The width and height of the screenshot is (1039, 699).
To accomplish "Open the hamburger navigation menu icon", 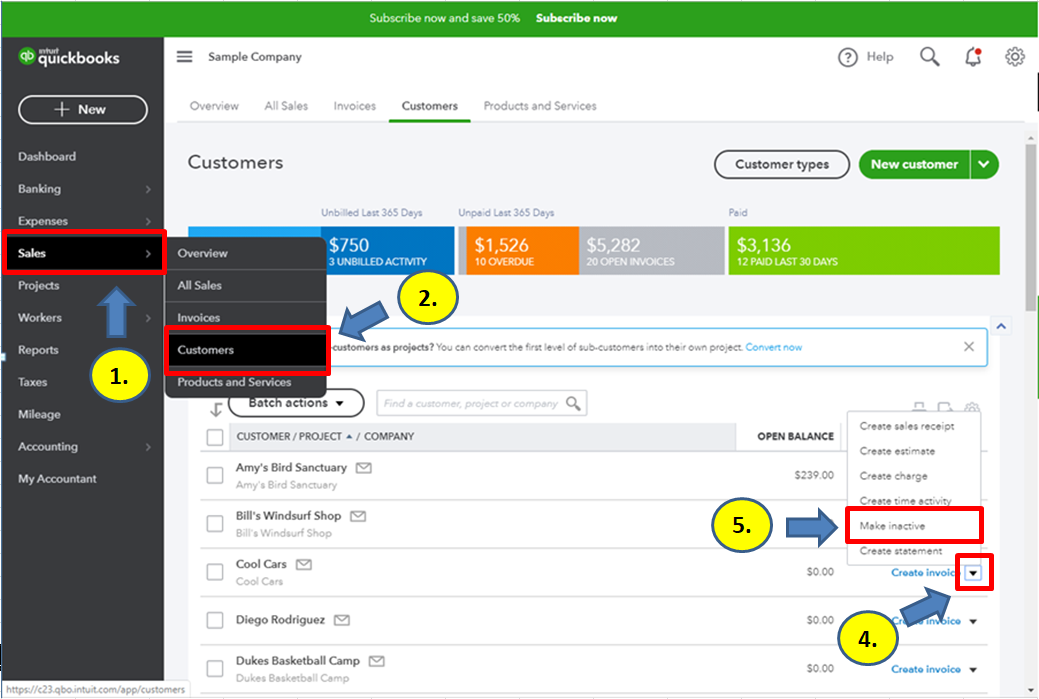I will tap(184, 57).
